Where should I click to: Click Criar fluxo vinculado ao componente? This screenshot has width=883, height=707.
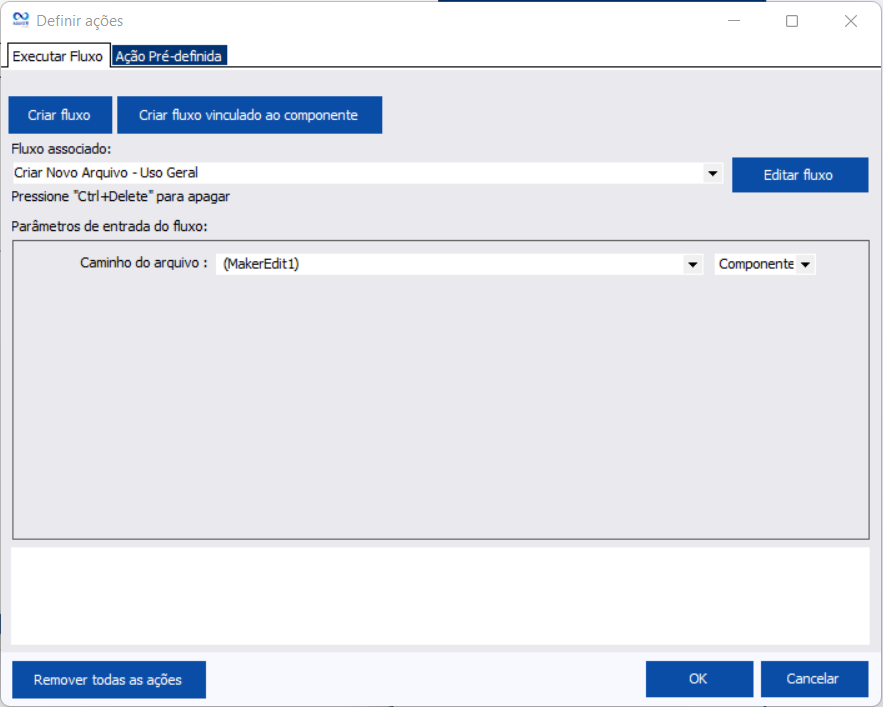tap(248, 115)
